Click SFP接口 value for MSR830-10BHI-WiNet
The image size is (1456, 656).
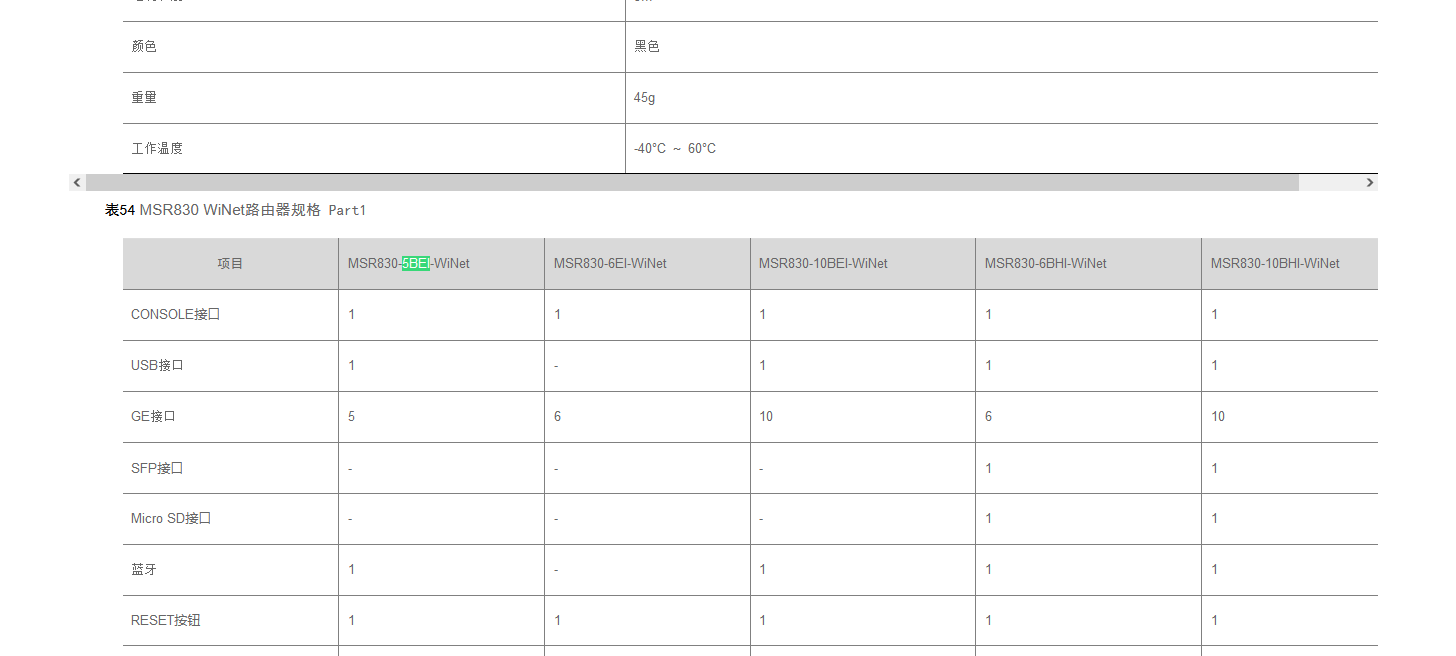(1215, 469)
